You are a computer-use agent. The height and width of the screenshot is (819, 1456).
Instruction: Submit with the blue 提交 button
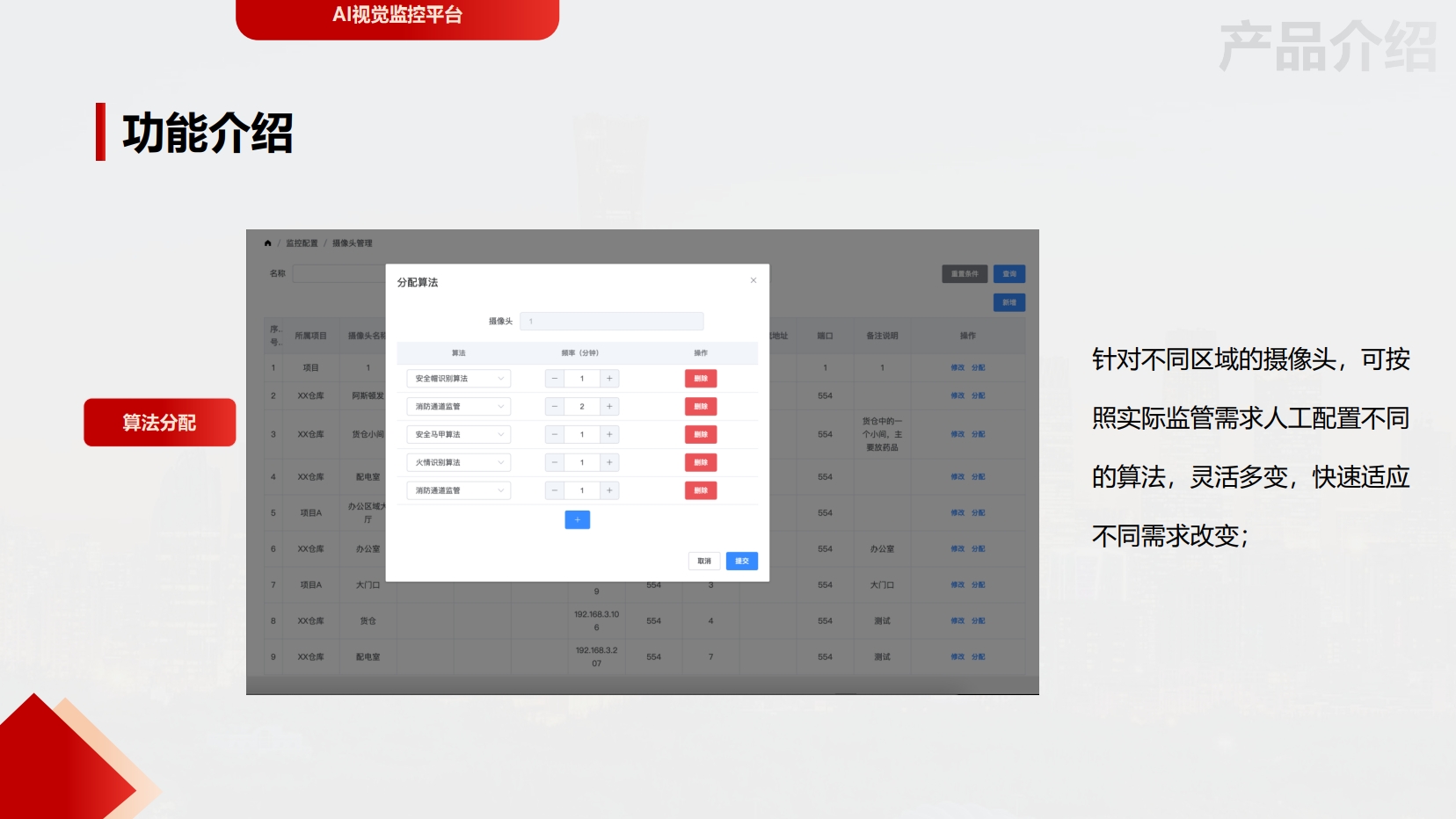coord(741,562)
